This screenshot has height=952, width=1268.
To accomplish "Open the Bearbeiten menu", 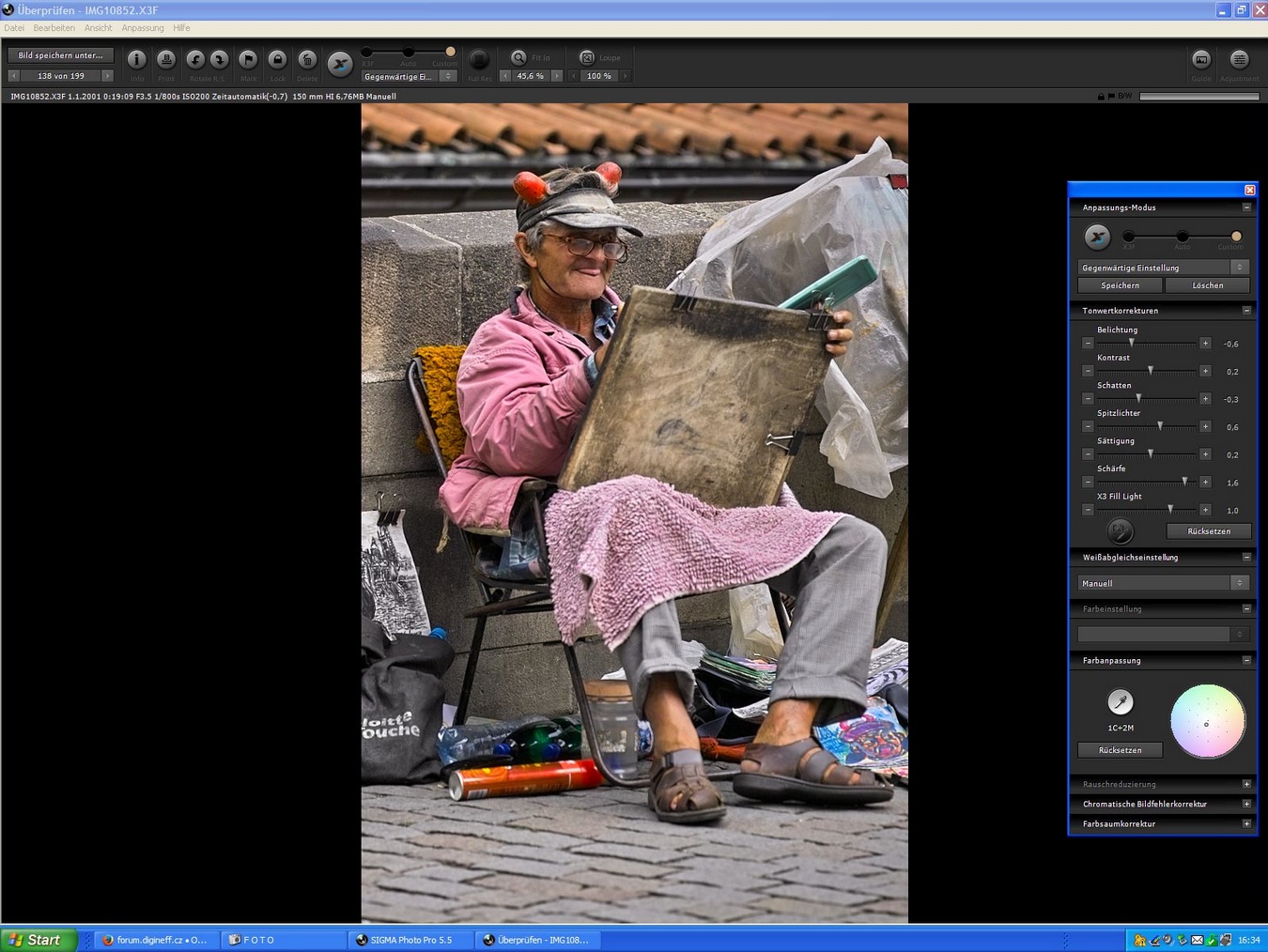I will pos(54,28).
